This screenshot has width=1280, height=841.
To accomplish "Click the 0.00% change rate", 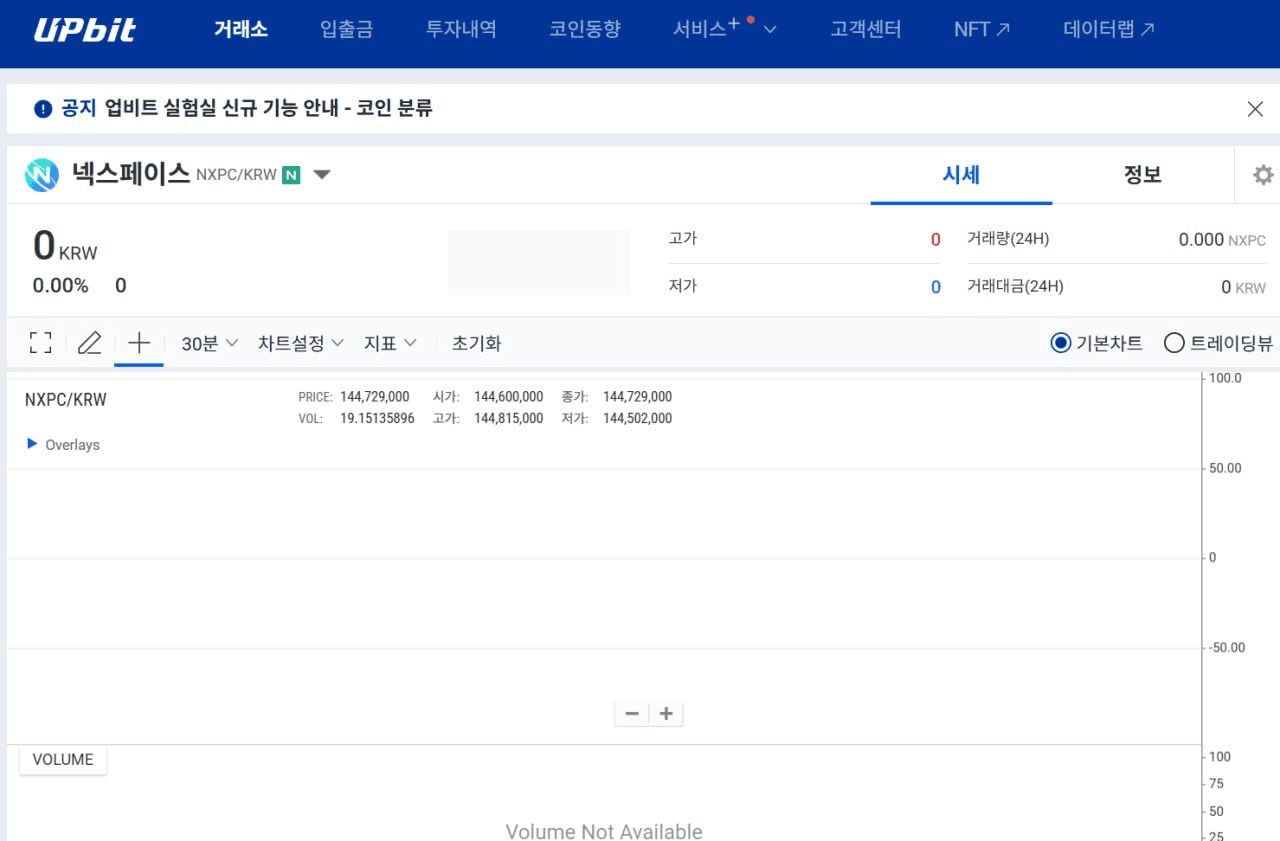I will point(60,286).
